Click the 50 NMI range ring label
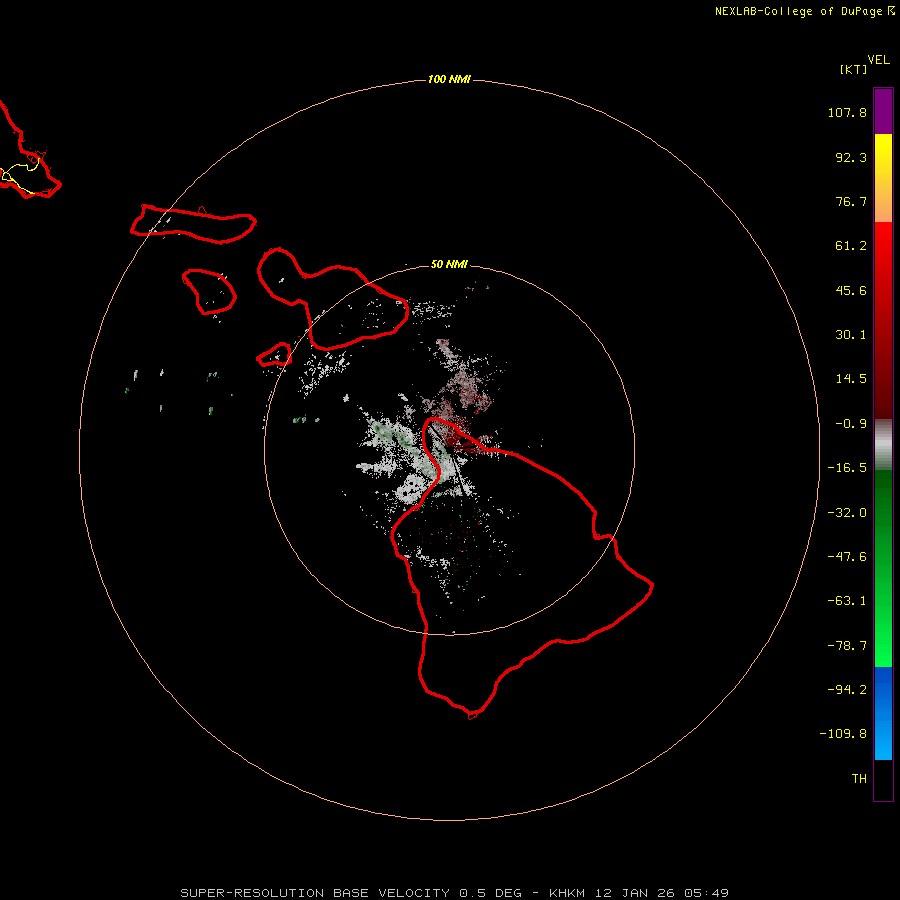 449,264
